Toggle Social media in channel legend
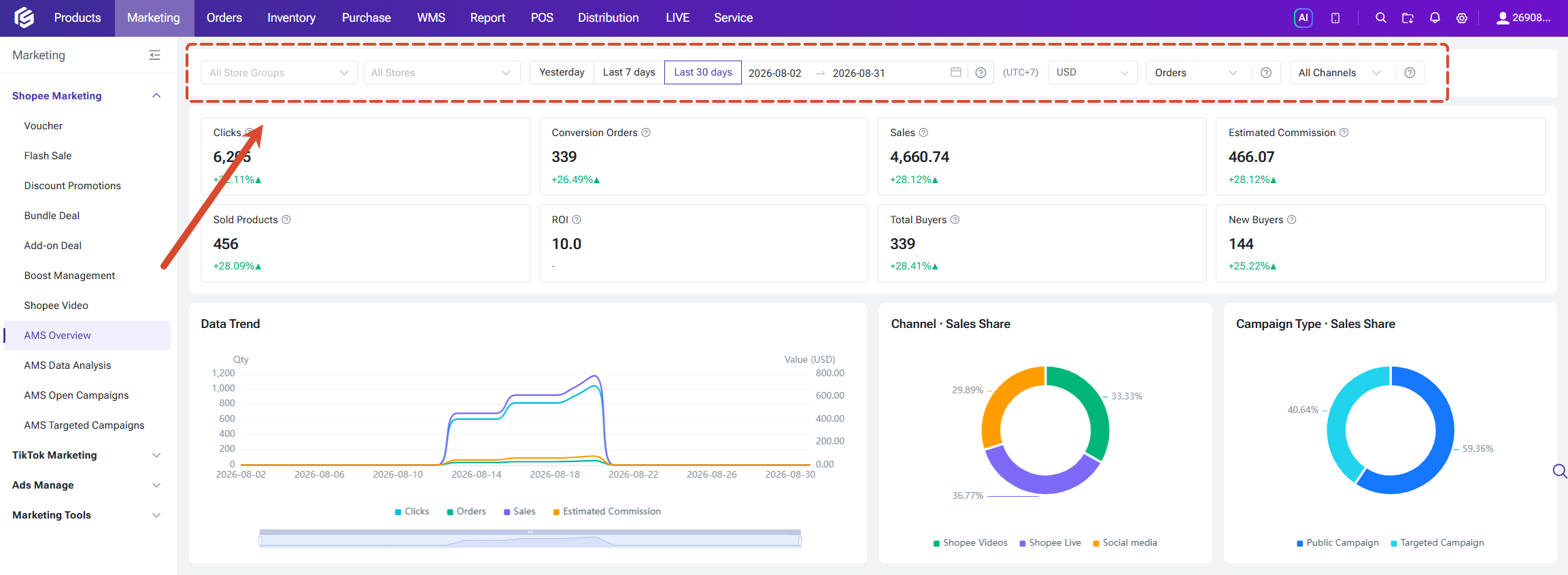 pyautogui.click(x=1125, y=543)
